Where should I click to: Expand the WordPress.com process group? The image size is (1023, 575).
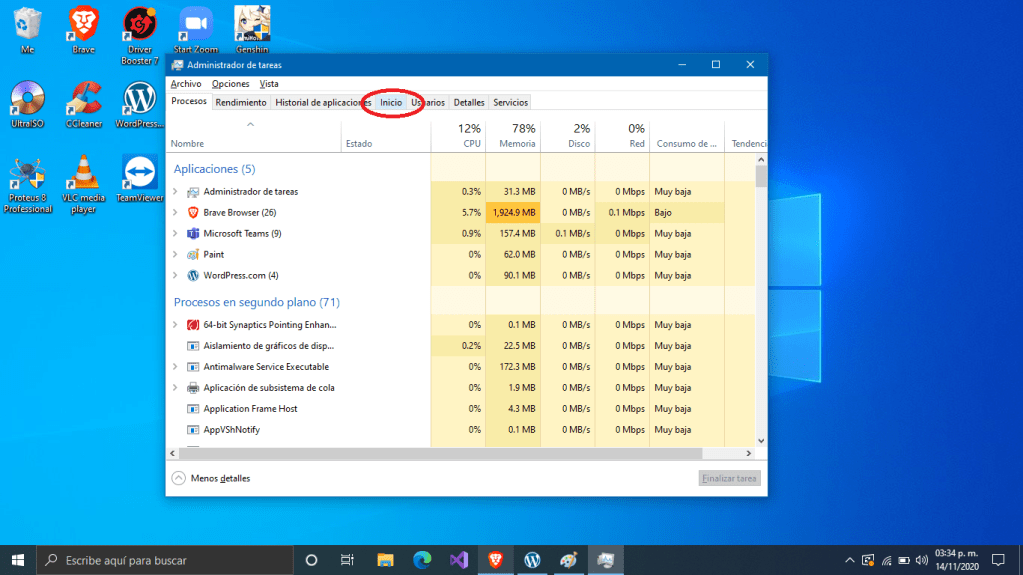(176, 276)
